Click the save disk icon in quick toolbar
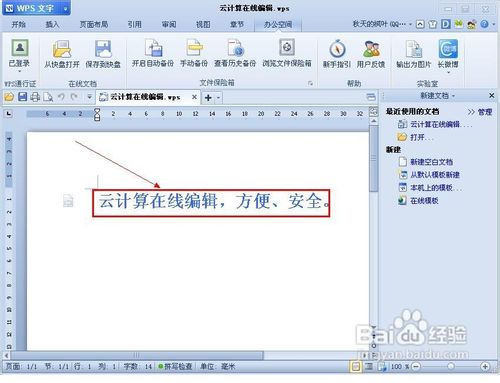 pos(22,97)
